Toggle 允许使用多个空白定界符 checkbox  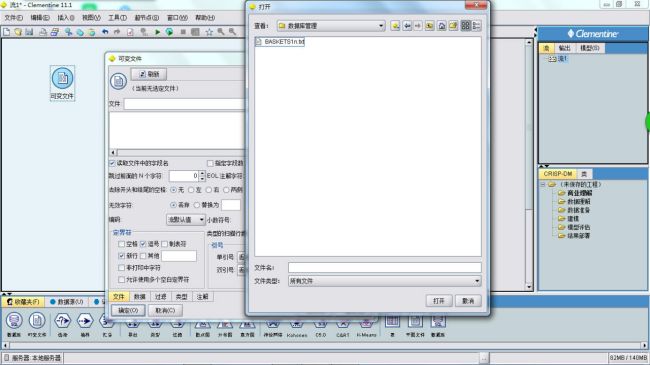click(x=121, y=280)
